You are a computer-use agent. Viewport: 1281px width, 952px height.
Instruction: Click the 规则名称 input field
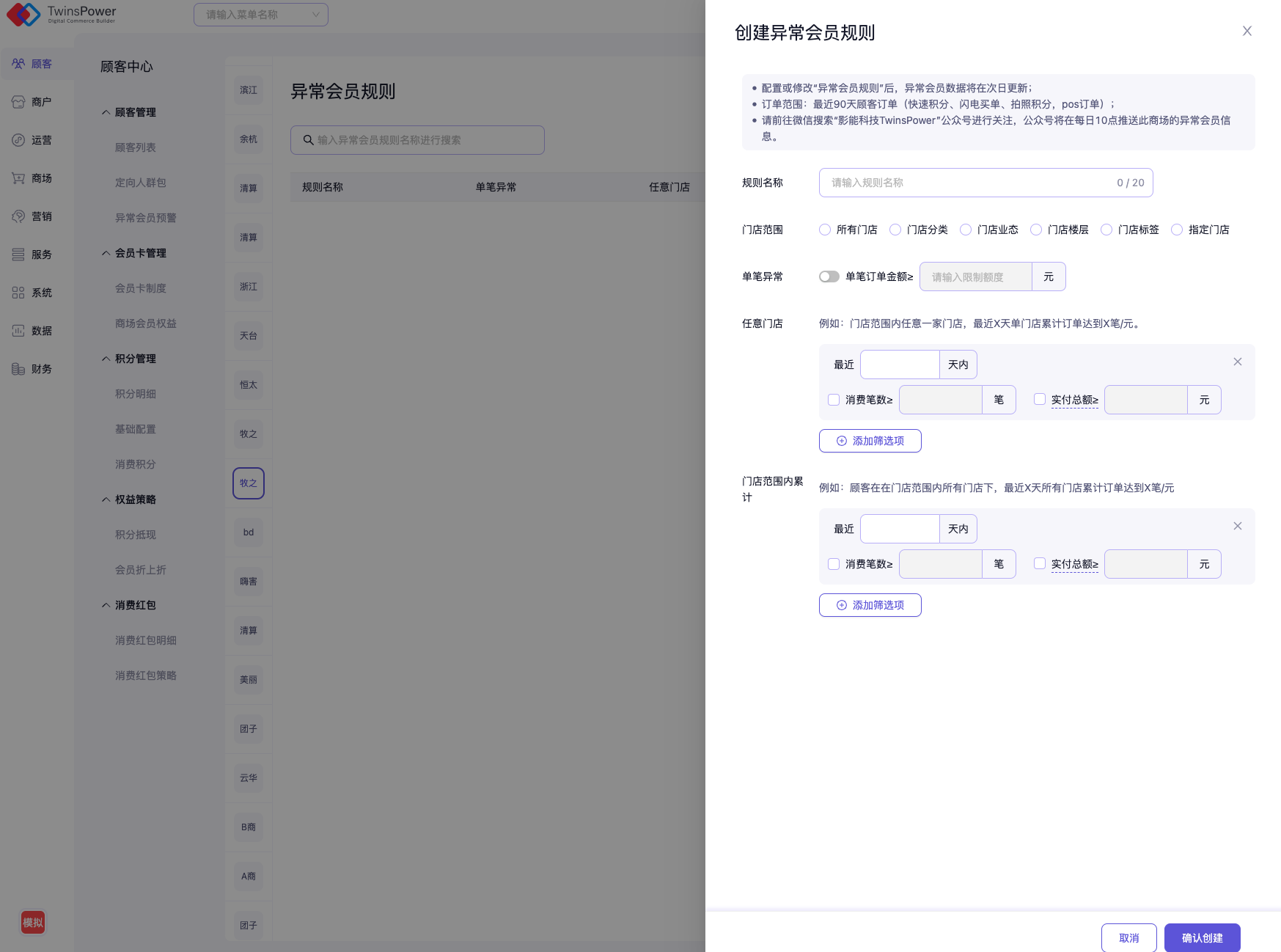[968, 183]
